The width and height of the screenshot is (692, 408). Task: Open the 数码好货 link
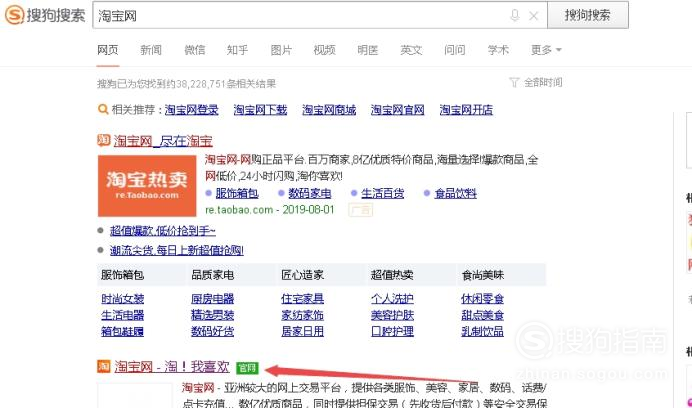point(213,331)
